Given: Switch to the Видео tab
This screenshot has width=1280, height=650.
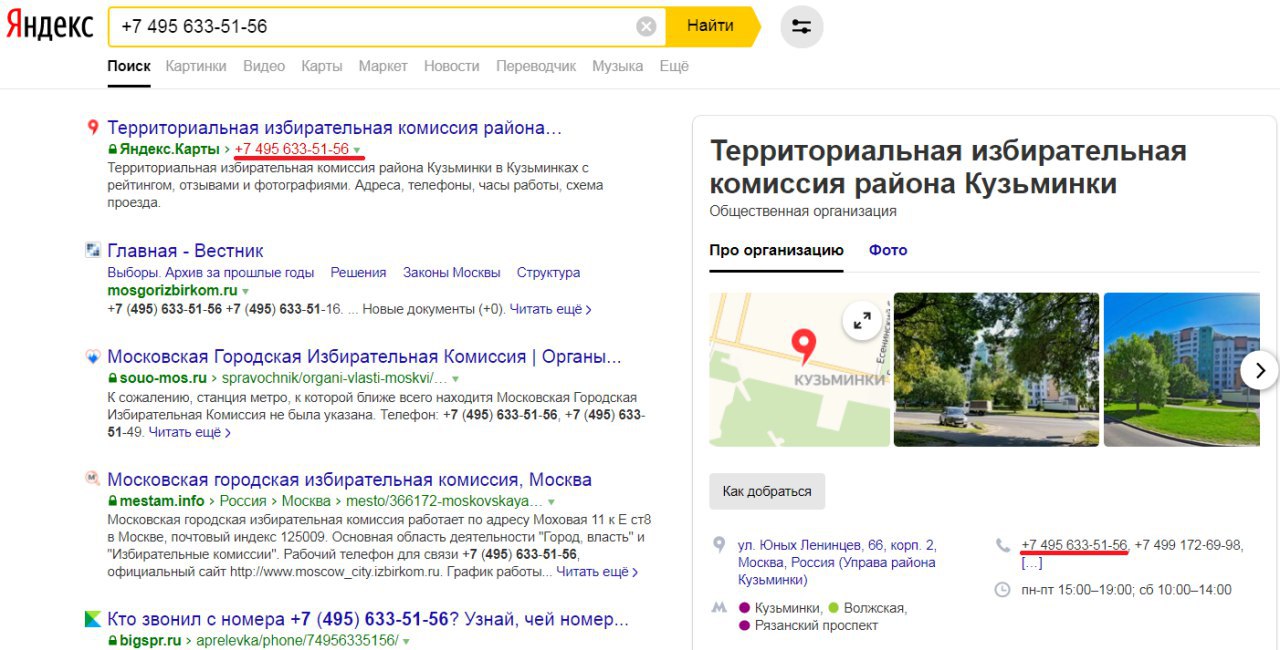Looking at the screenshot, I should [x=264, y=66].
